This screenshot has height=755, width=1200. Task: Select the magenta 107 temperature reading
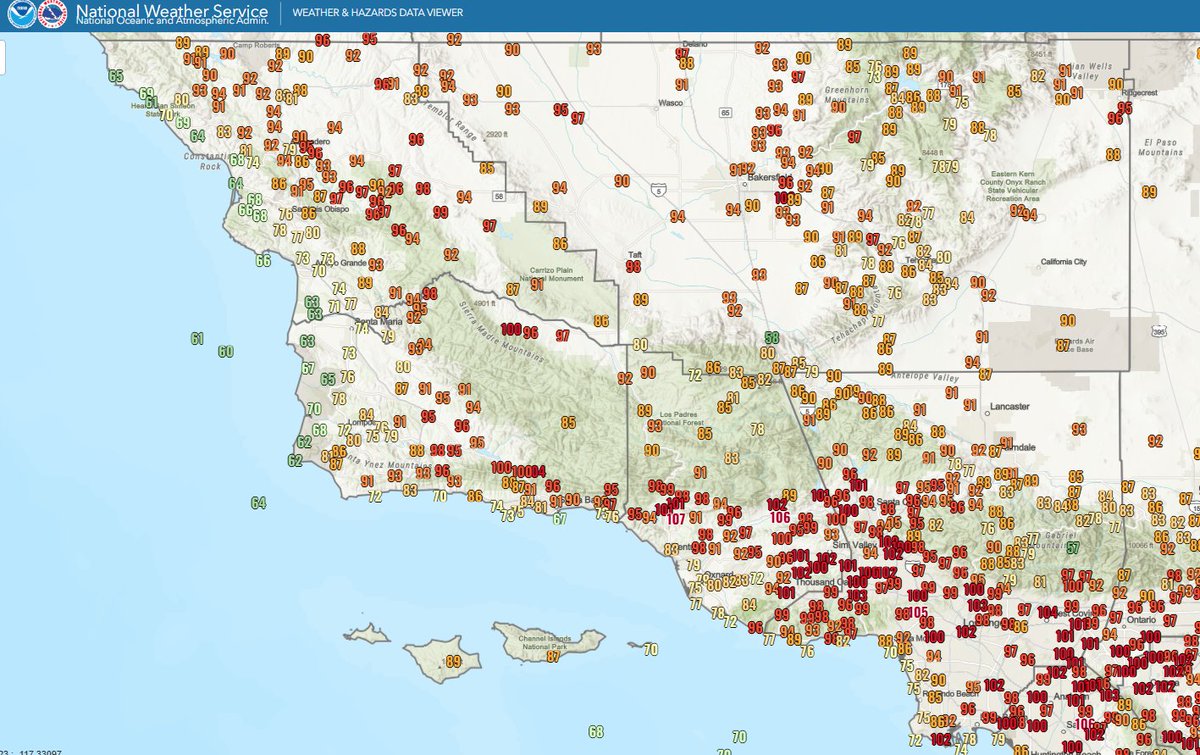tap(676, 518)
